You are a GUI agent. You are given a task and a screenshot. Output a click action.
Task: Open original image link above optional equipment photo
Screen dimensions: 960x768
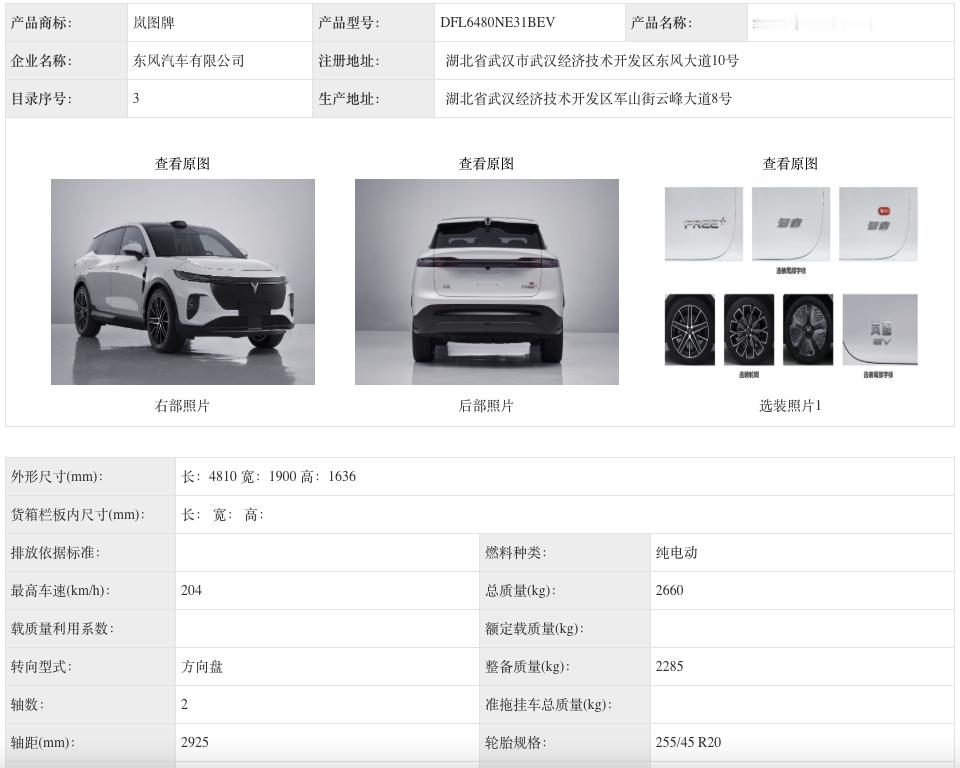(x=790, y=164)
